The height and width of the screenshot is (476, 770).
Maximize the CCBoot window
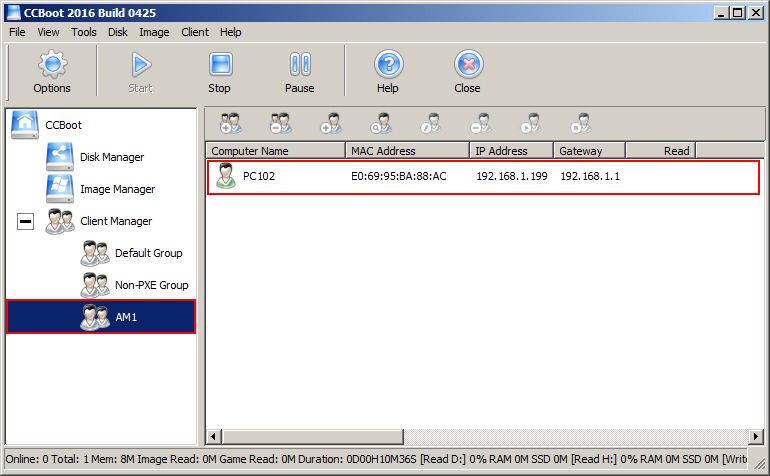[x=738, y=13]
